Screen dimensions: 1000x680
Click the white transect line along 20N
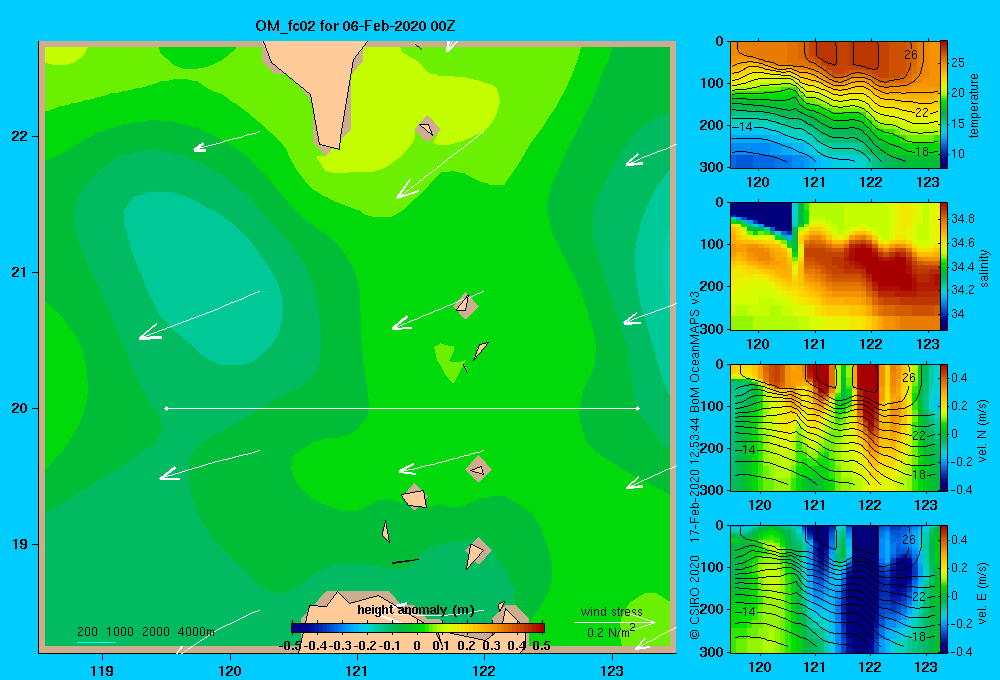402,408
